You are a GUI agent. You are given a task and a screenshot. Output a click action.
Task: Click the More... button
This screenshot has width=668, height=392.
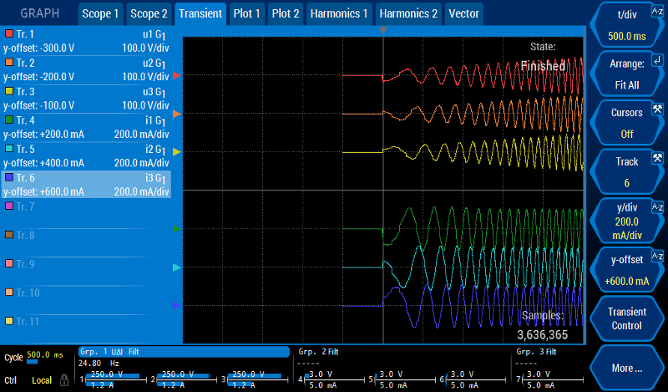coord(627,368)
